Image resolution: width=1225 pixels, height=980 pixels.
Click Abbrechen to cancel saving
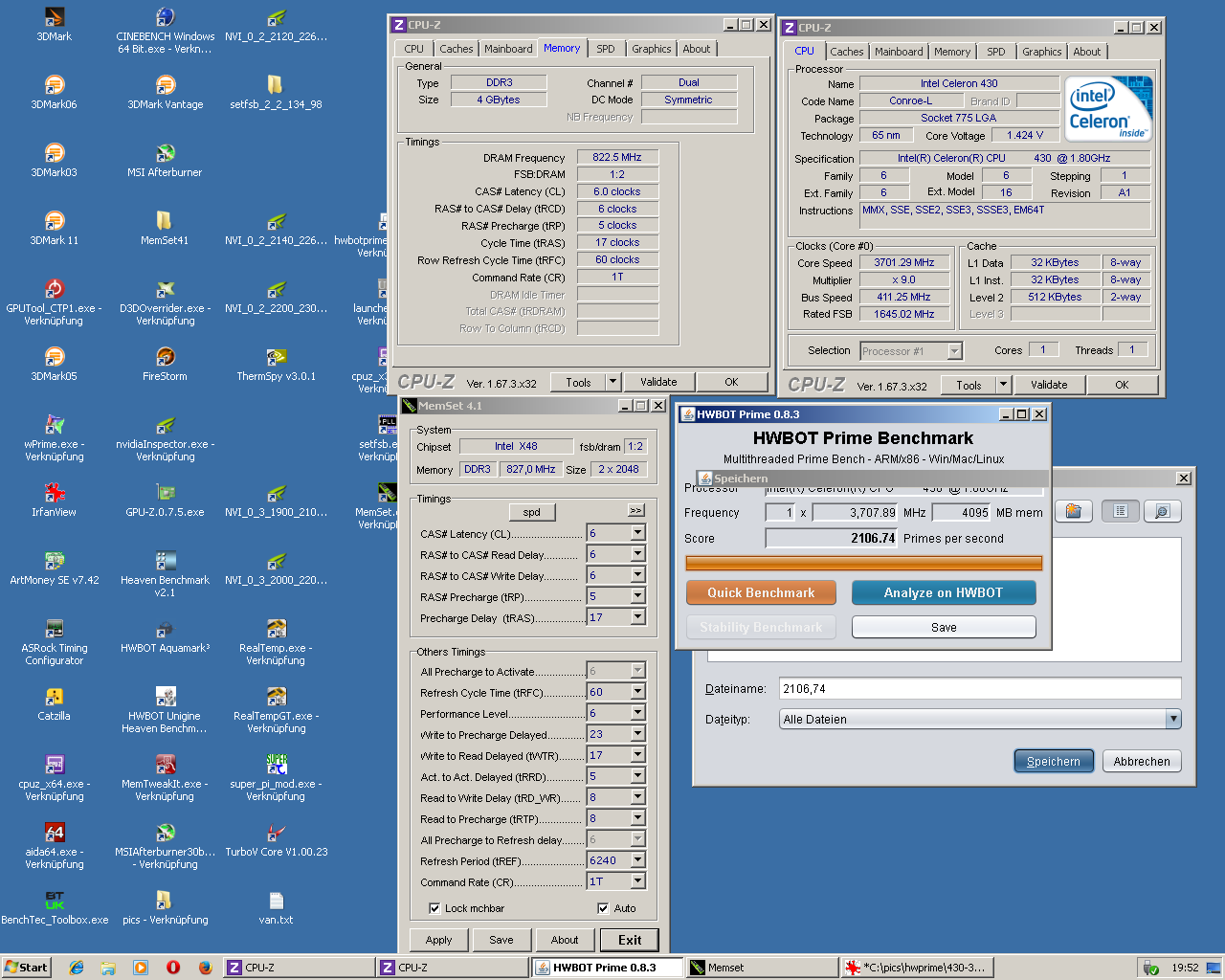point(1142,761)
